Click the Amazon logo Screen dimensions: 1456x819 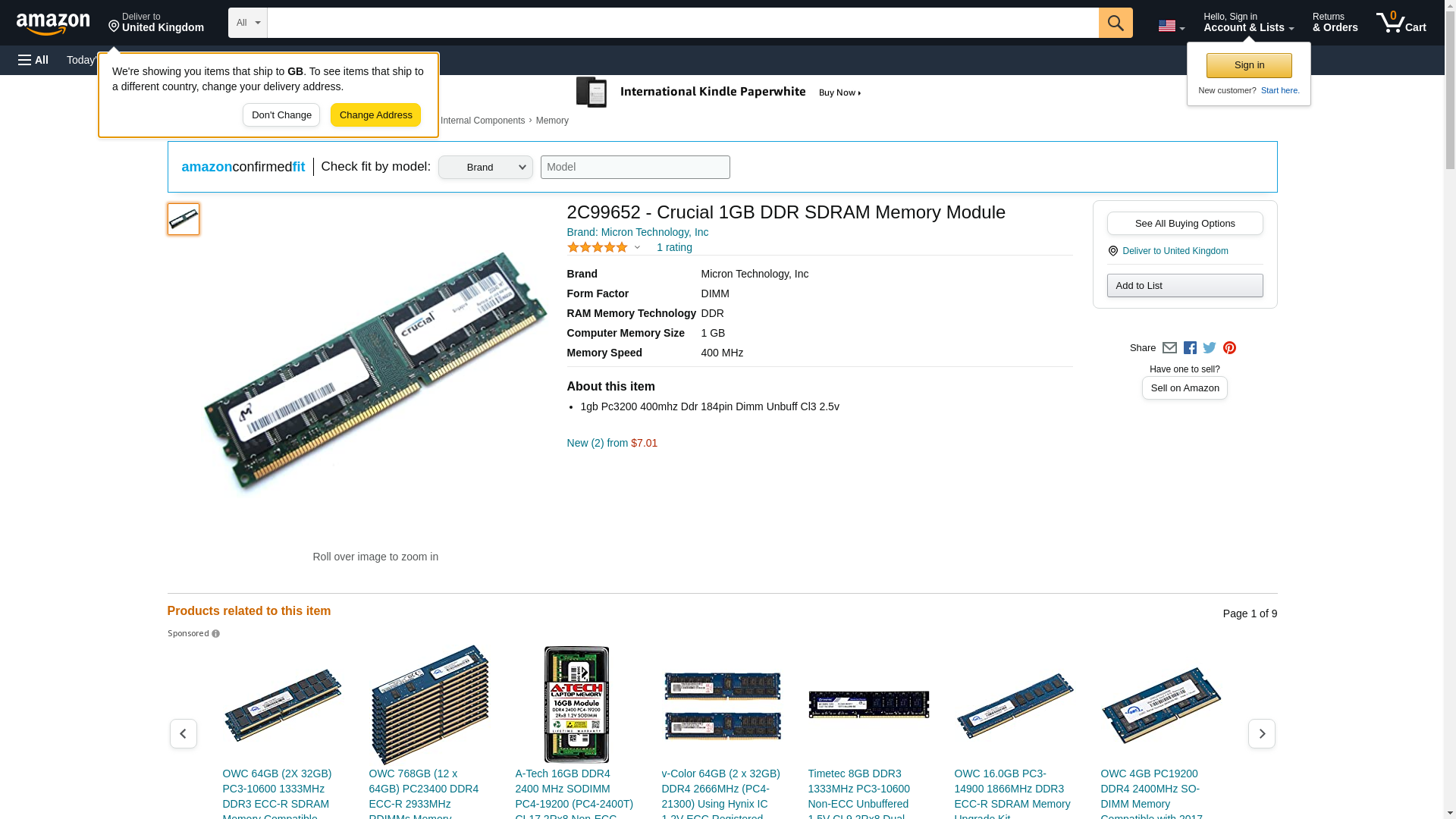pos(53,24)
